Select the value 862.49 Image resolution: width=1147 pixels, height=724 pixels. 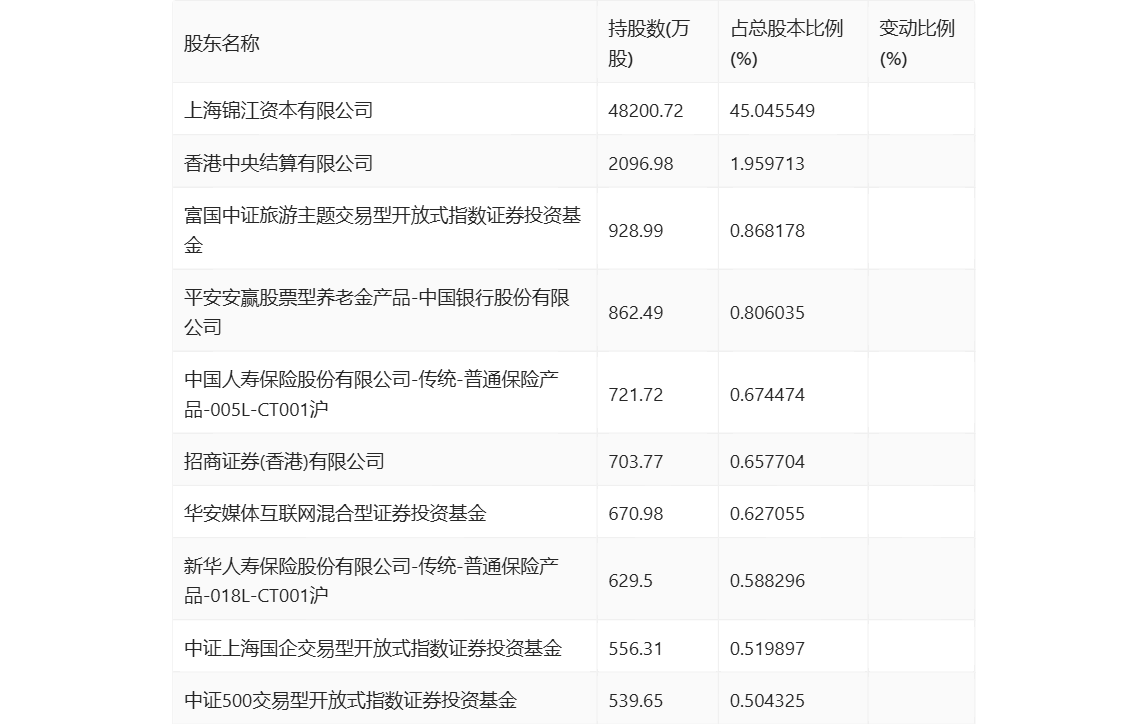coord(636,312)
